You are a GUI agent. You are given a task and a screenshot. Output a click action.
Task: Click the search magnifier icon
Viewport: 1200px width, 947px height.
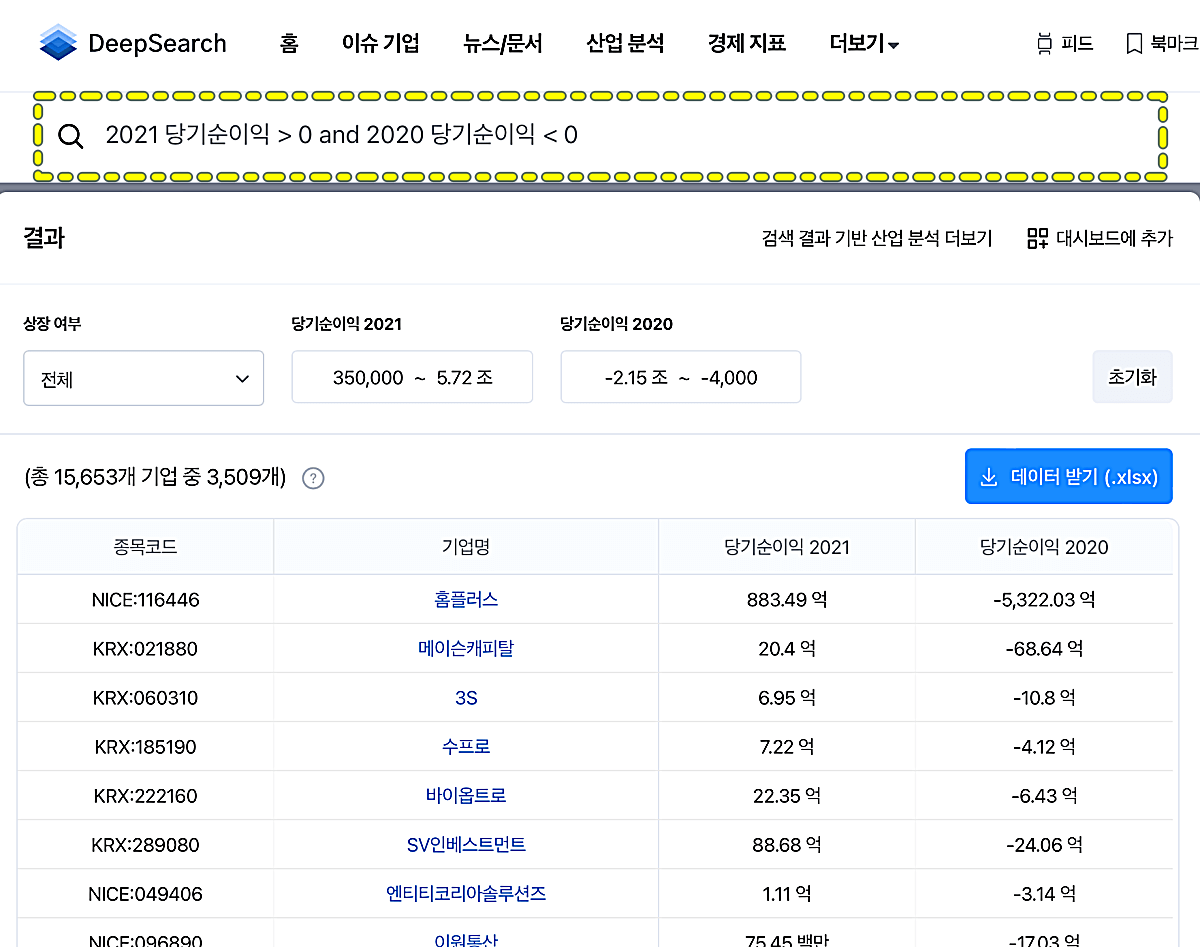pos(70,136)
